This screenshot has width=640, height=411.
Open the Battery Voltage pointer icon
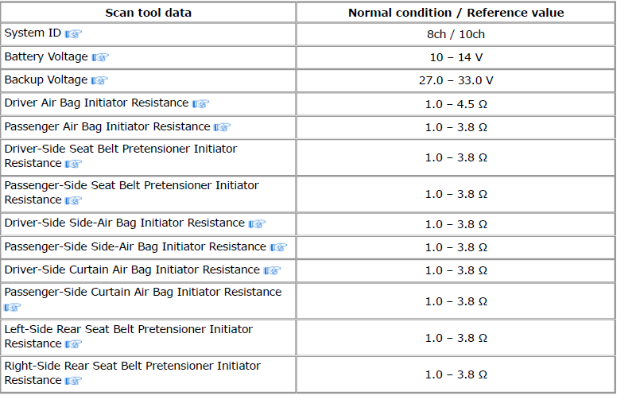point(101,57)
